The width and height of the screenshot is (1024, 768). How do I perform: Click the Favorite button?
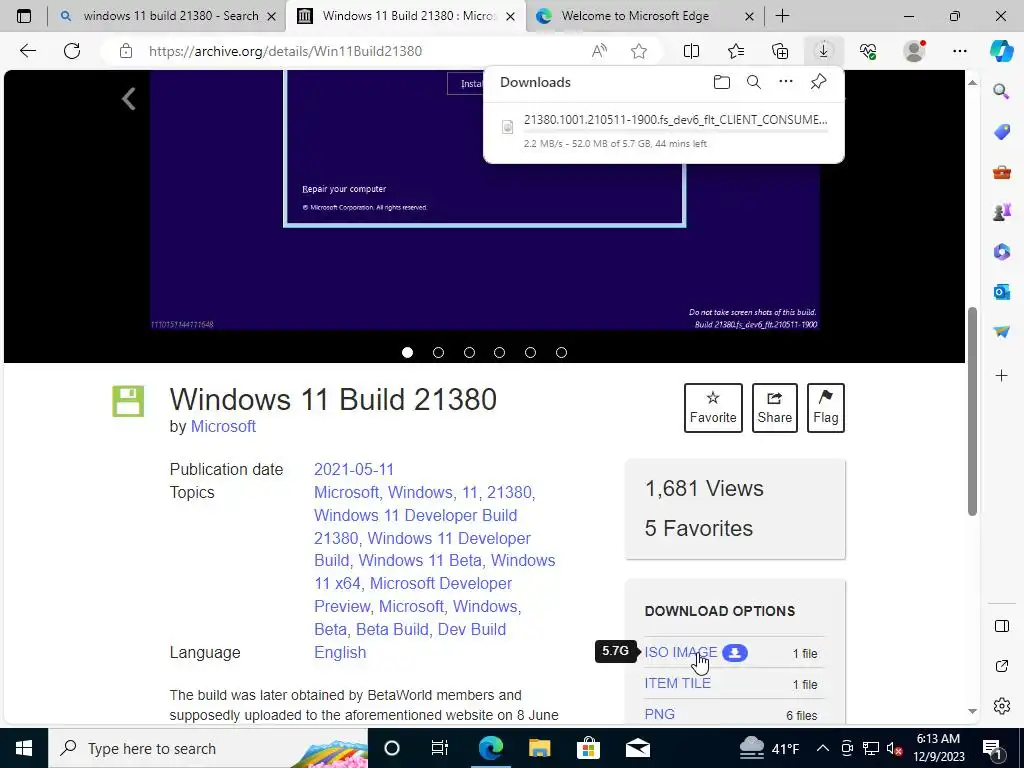point(713,408)
